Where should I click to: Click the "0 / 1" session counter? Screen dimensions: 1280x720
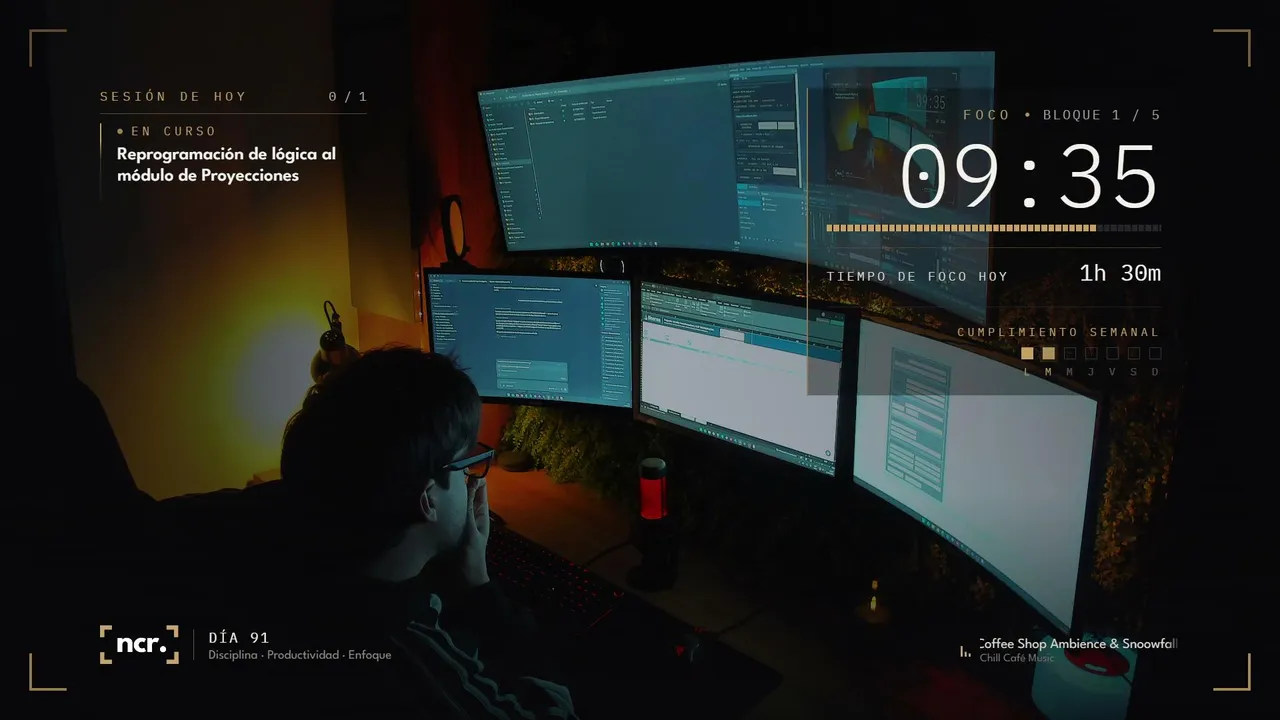(348, 97)
